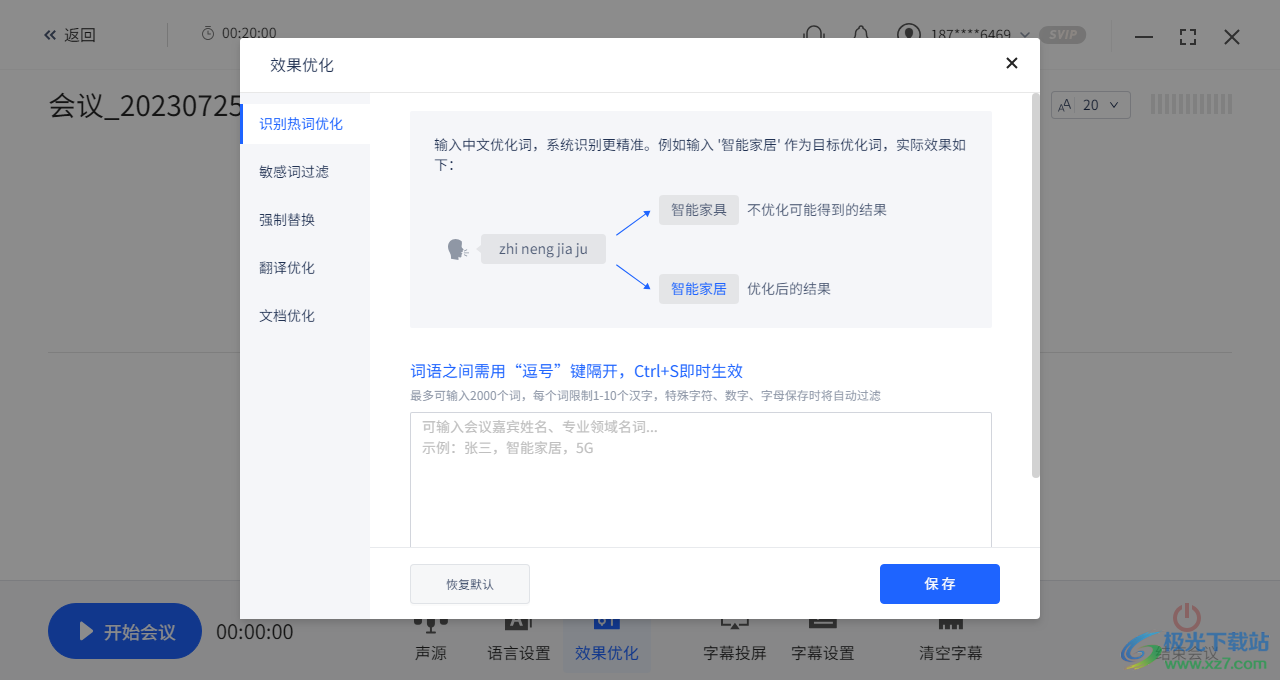
Task: Click the audio level indicator bars
Action: 1190,103
